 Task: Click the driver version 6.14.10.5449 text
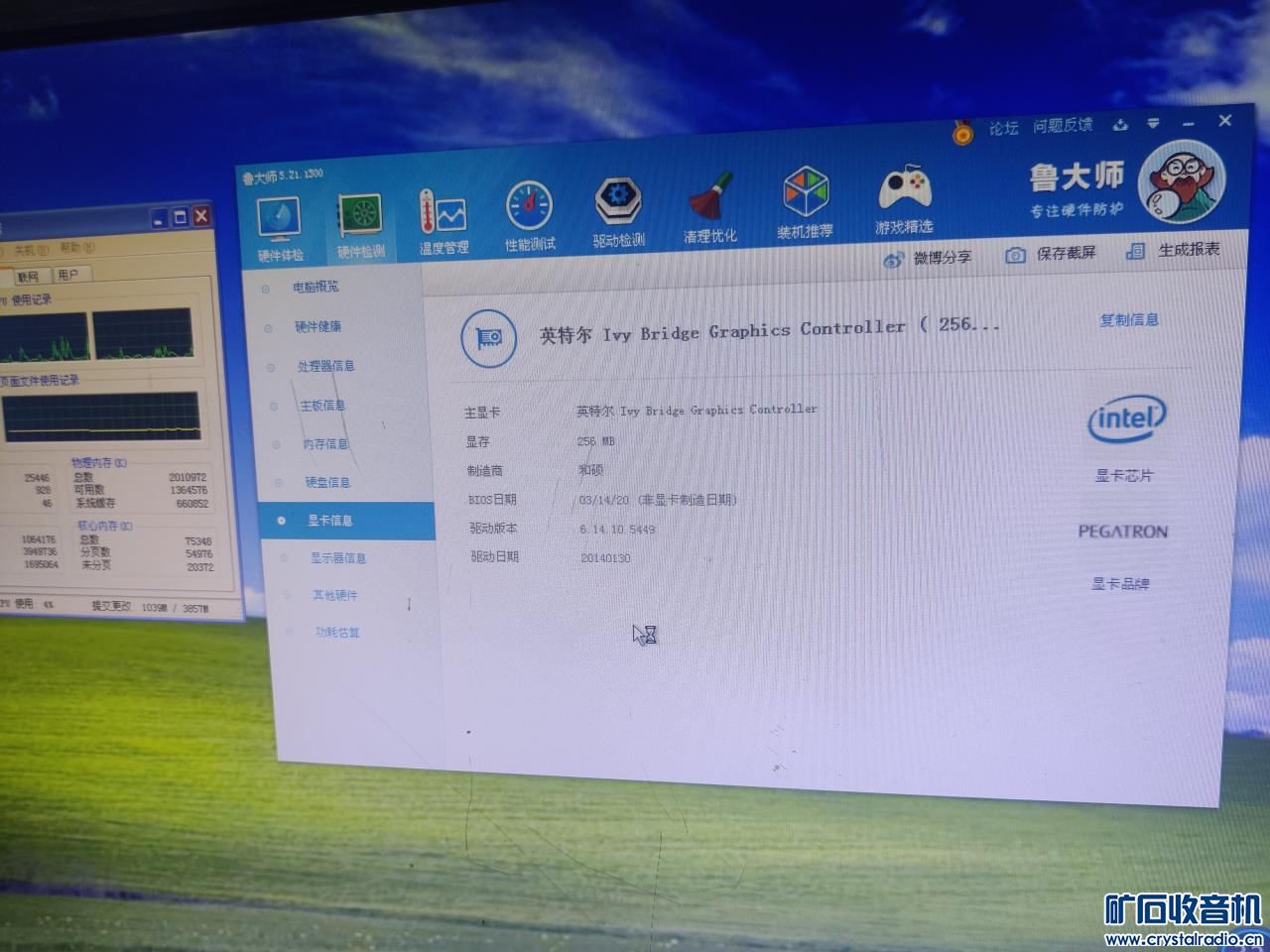(x=617, y=530)
